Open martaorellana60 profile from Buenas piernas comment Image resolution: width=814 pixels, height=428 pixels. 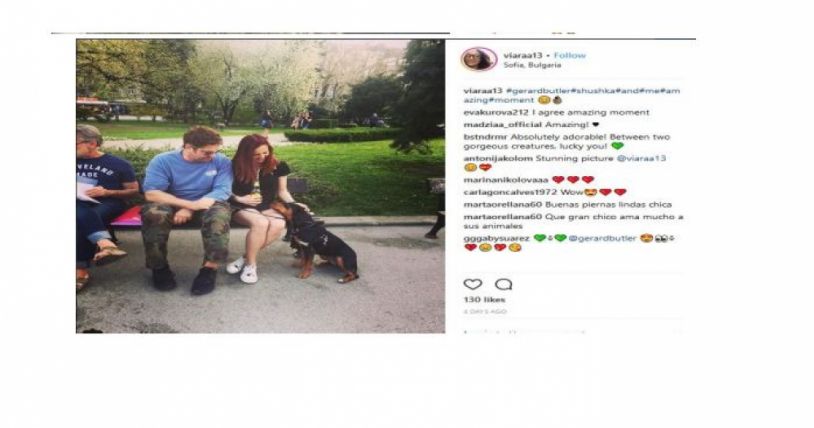pos(503,205)
